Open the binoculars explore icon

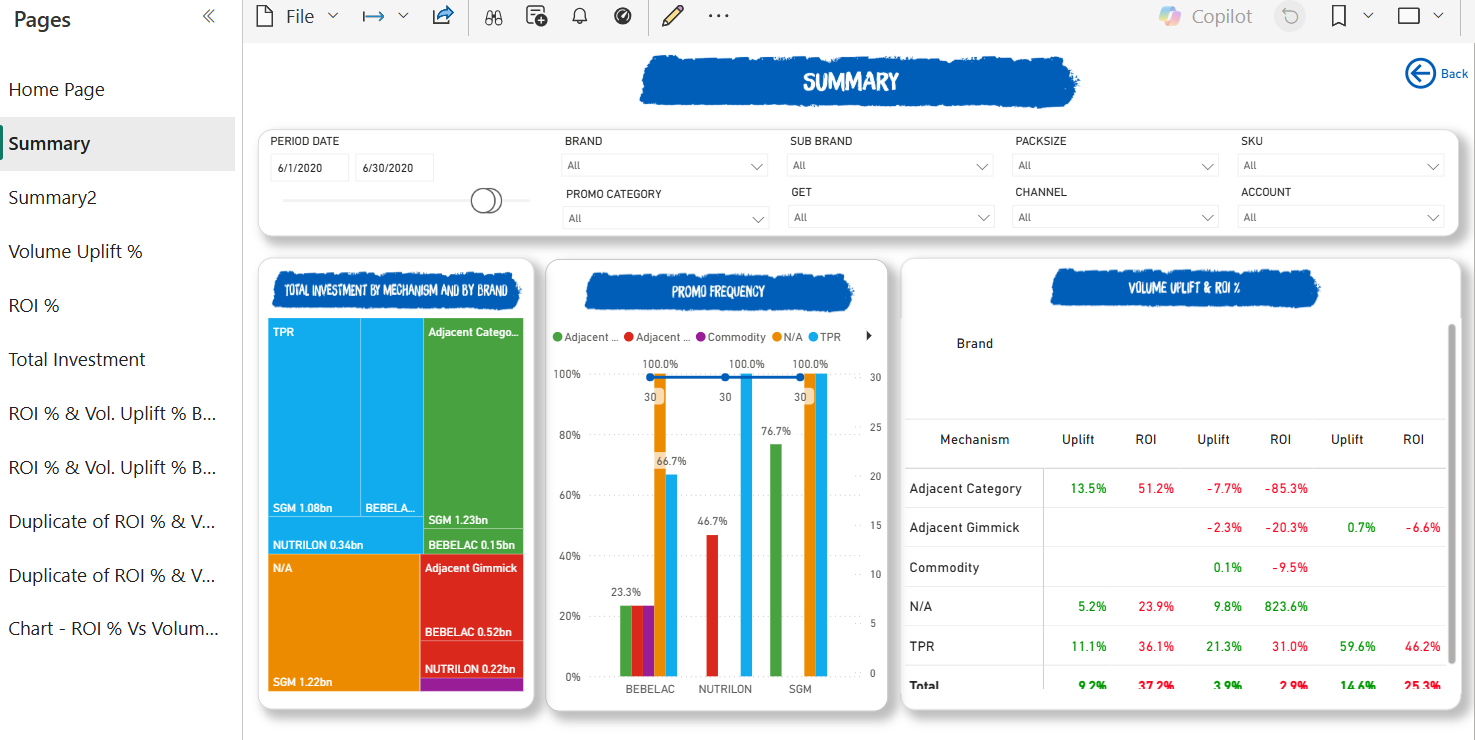(x=493, y=17)
